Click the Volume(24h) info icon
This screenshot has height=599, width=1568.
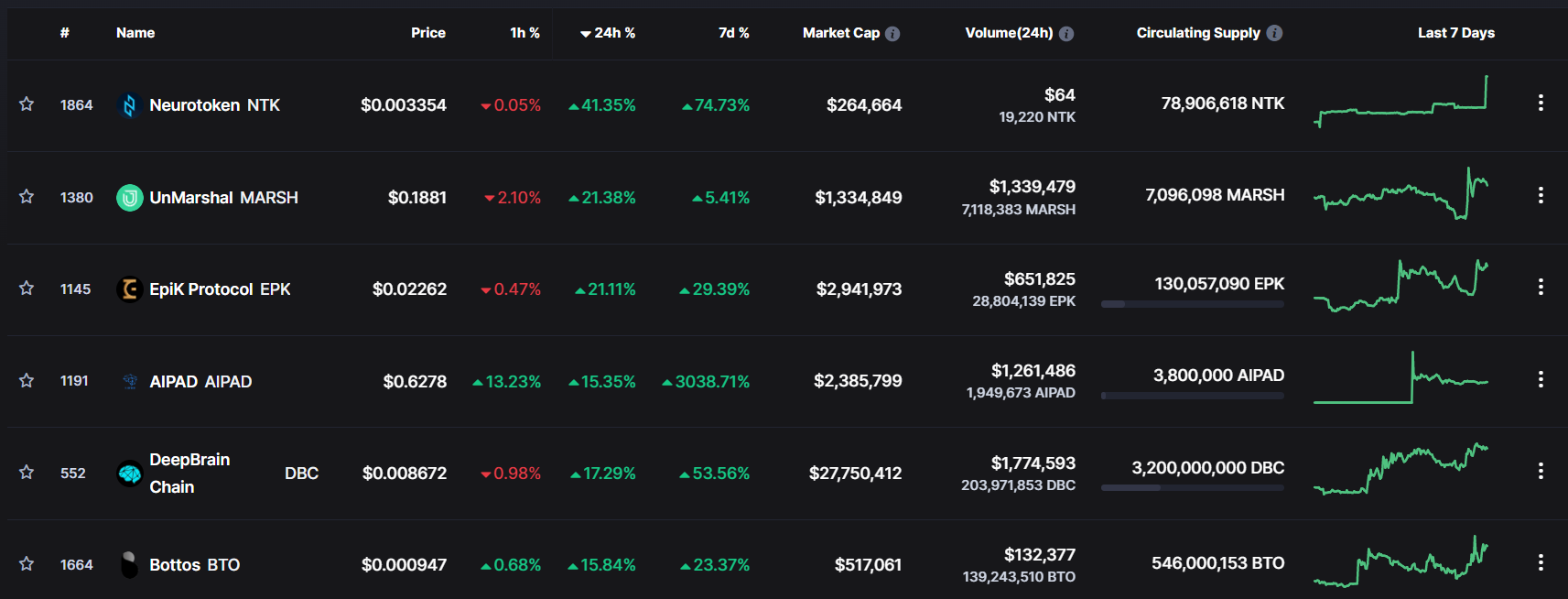[x=1066, y=34]
